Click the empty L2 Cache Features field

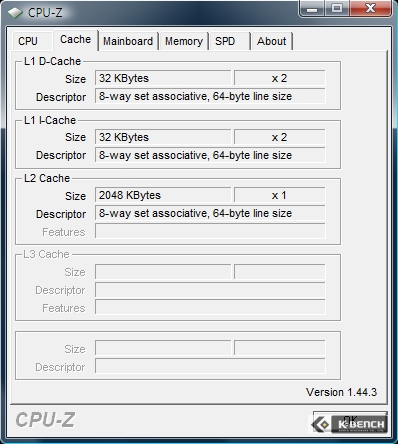[210, 231]
